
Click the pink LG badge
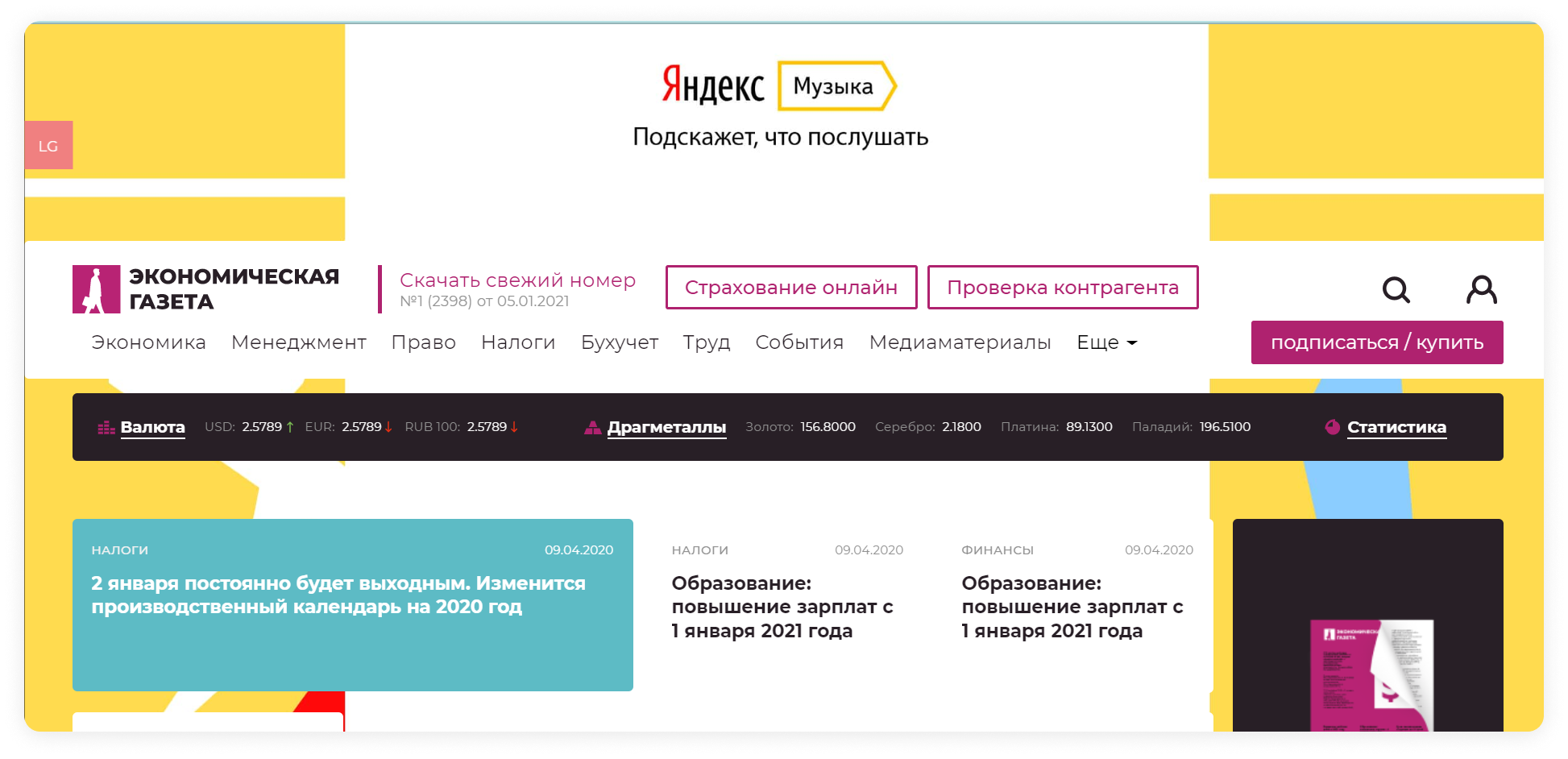pyautogui.click(x=48, y=146)
